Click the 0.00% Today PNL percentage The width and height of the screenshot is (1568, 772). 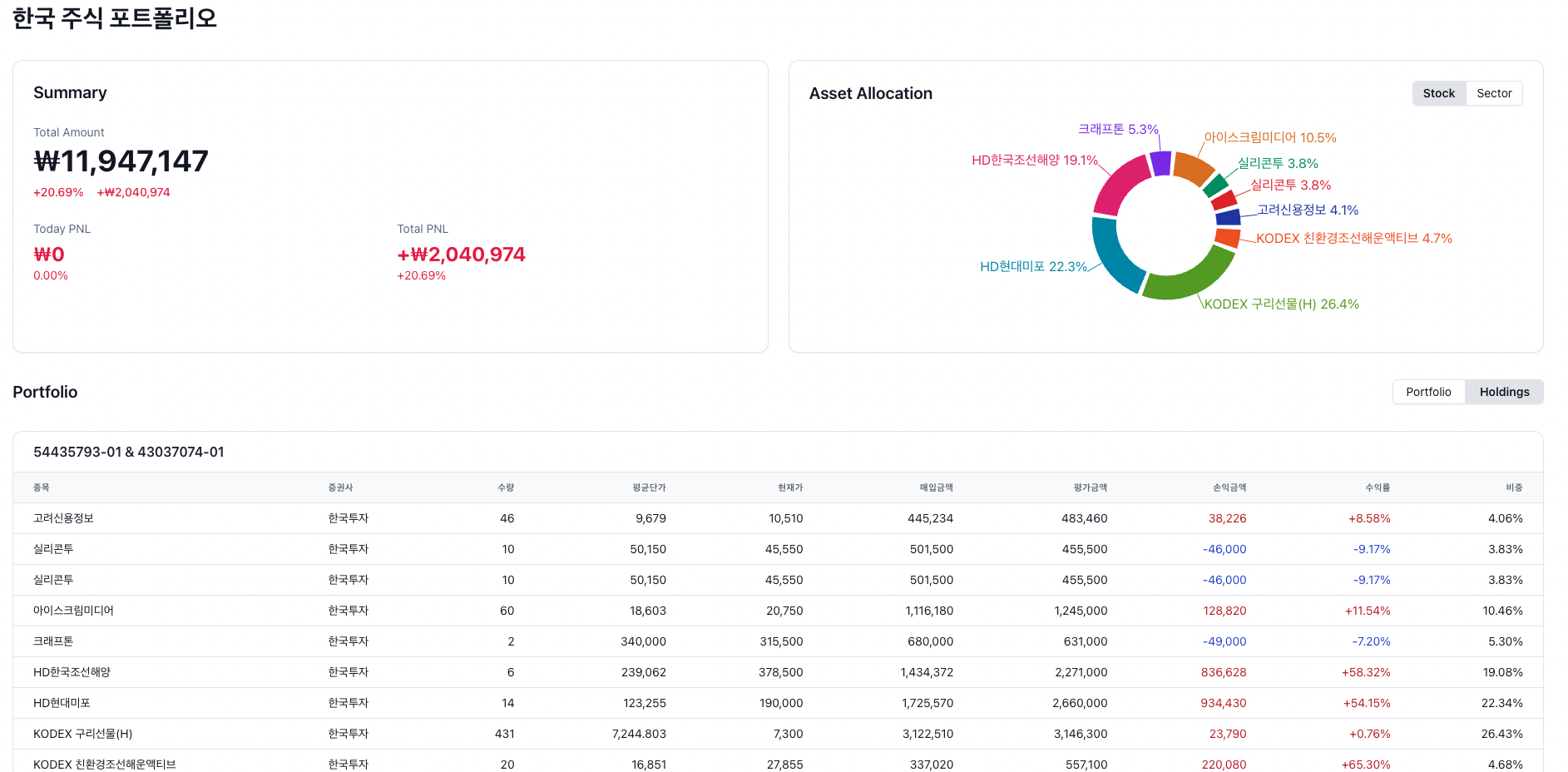[51, 275]
